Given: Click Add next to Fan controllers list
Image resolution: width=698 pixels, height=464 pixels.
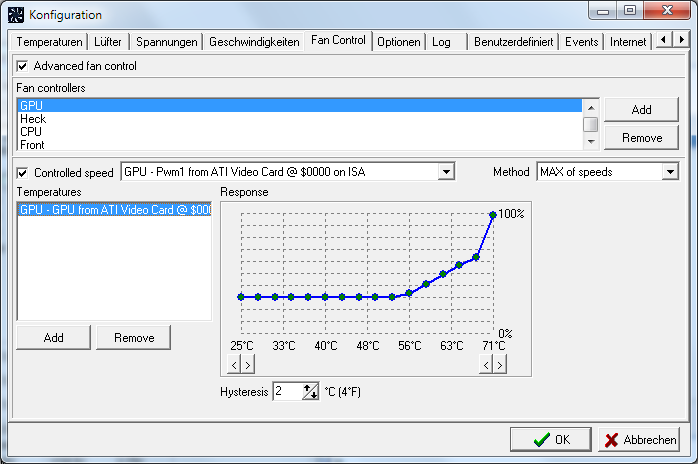Looking at the screenshot, I should pos(641,110).
